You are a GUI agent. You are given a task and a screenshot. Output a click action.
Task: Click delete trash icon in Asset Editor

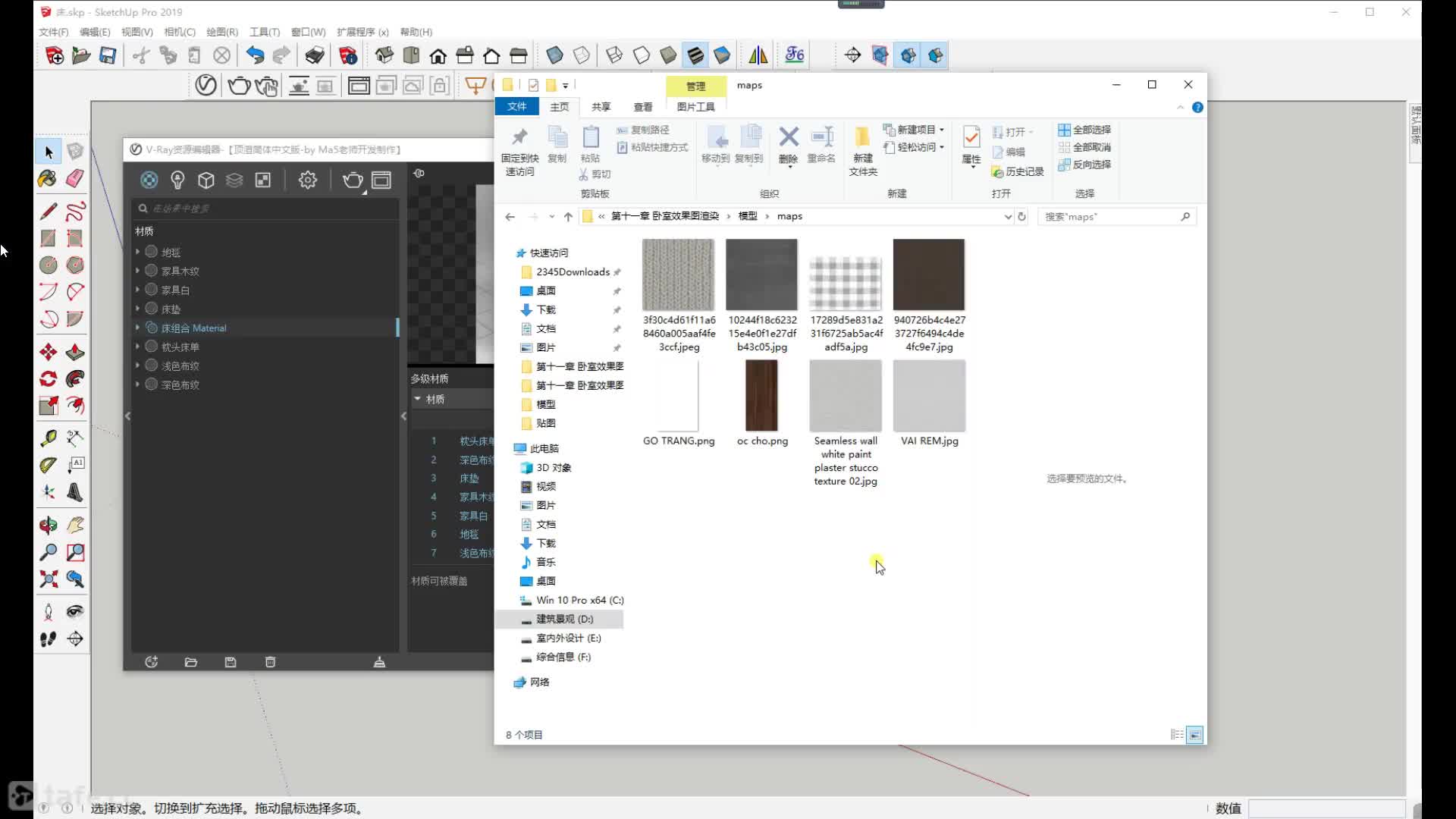click(270, 662)
